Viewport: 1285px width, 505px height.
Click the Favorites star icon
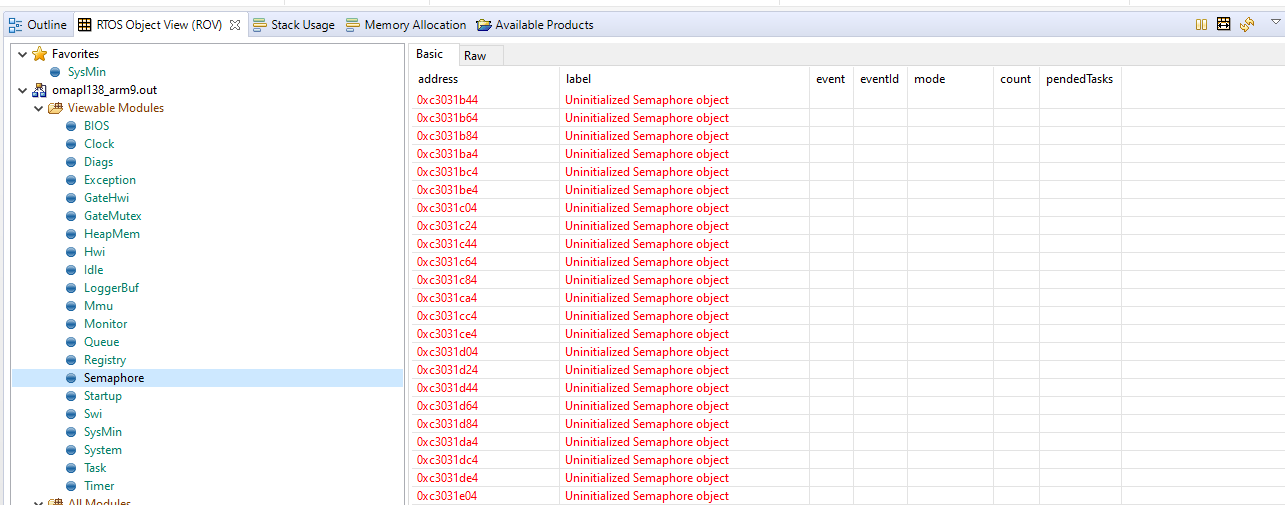[40, 54]
